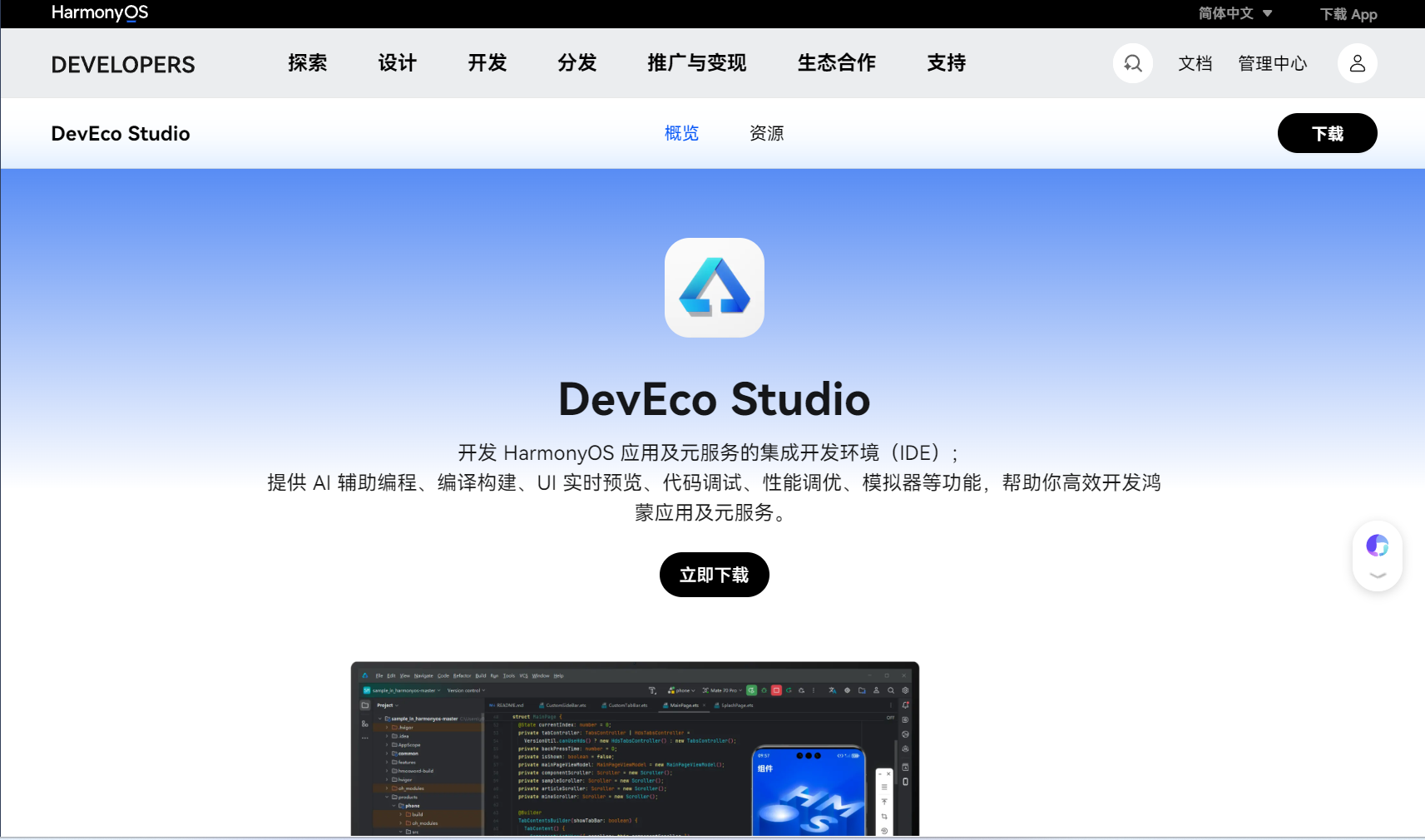1425x840 pixels.
Task: Click the DevEco Studio app logo icon
Action: click(x=715, y=288)
